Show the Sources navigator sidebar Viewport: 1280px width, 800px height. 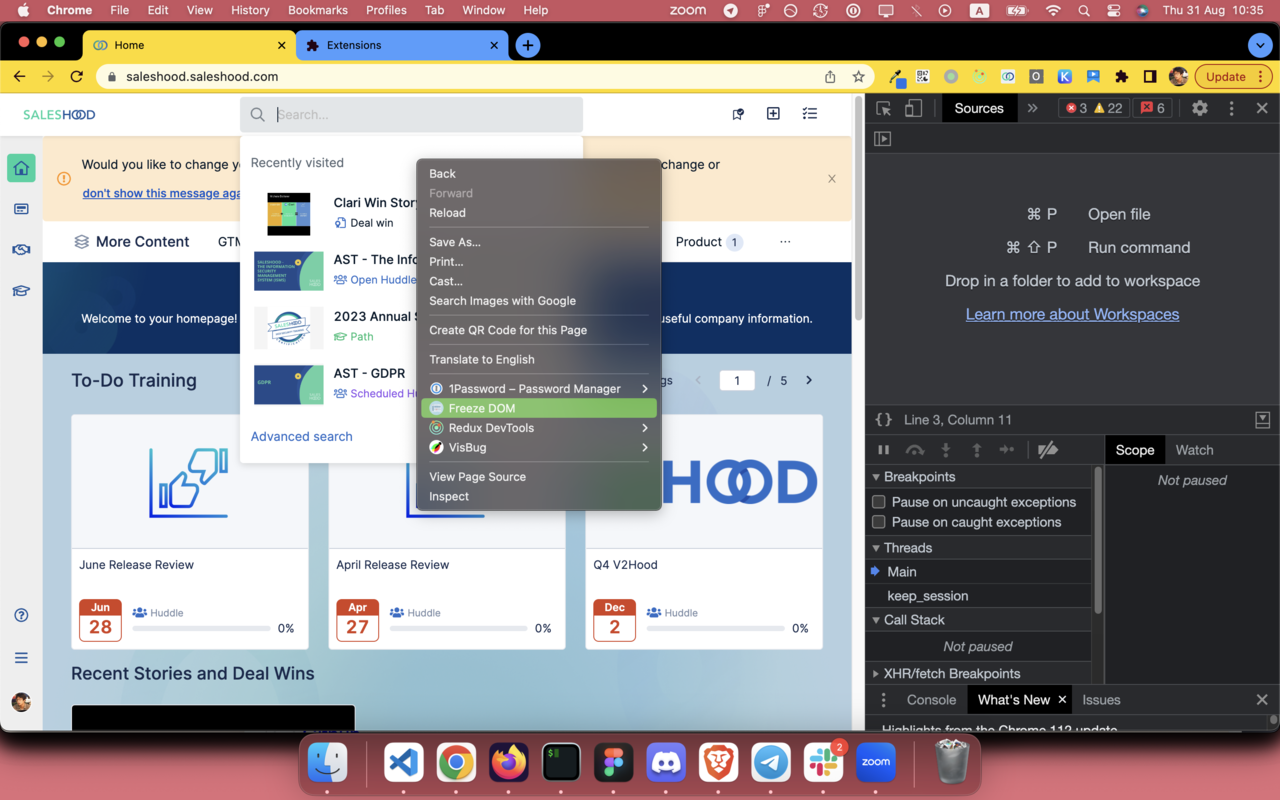(x=883, y=139)
